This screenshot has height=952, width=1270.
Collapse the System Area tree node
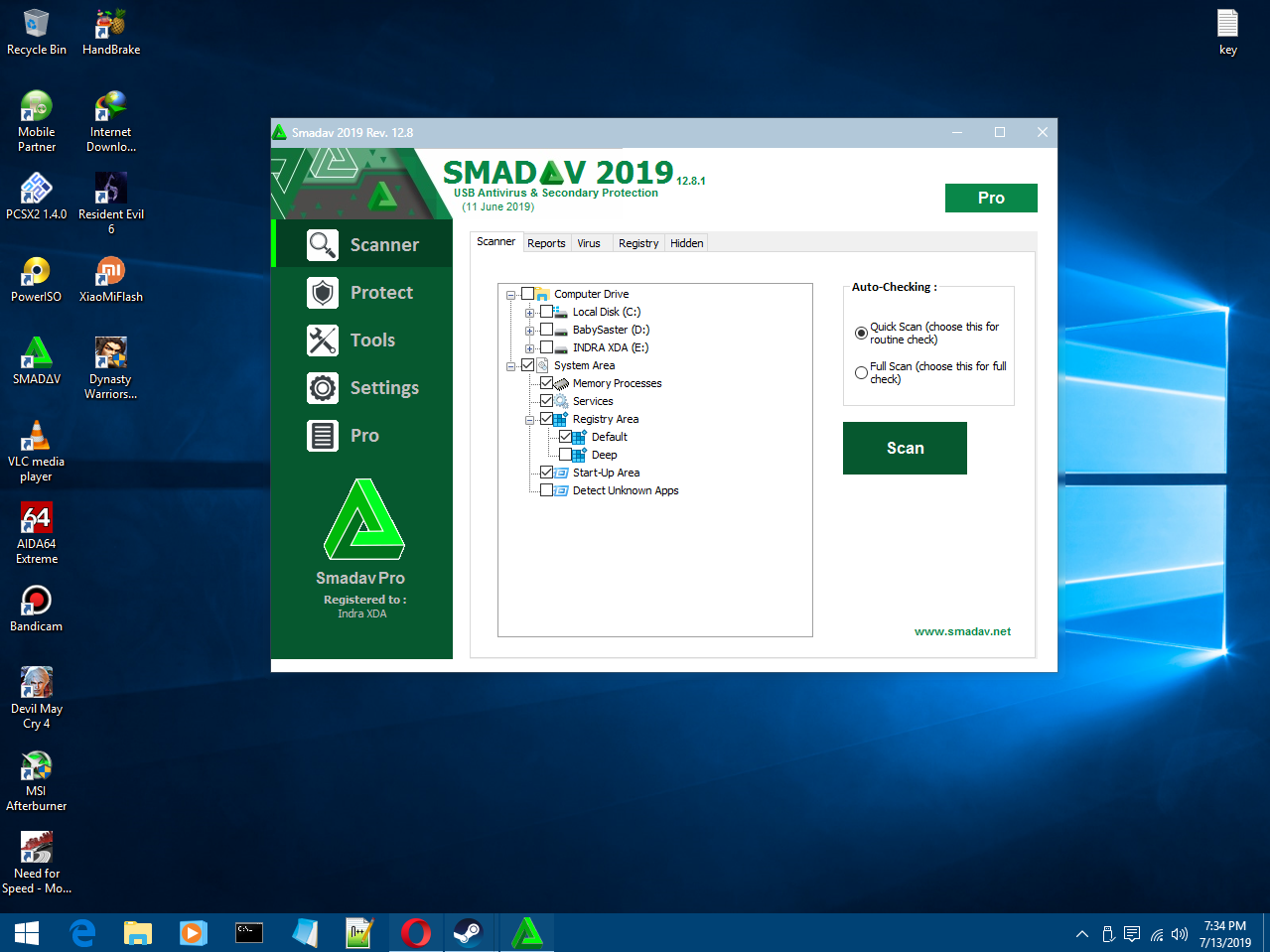coord(510,366)
